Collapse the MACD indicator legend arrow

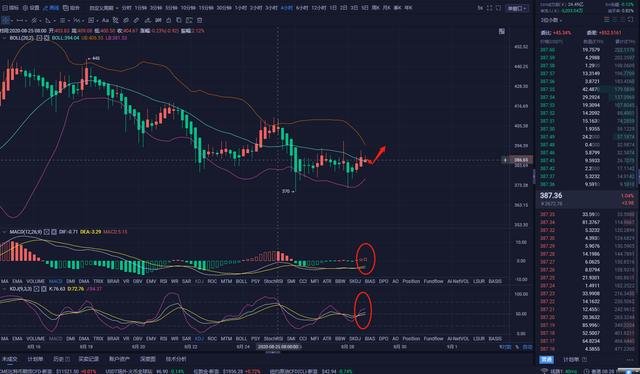(x=4, y=232)
